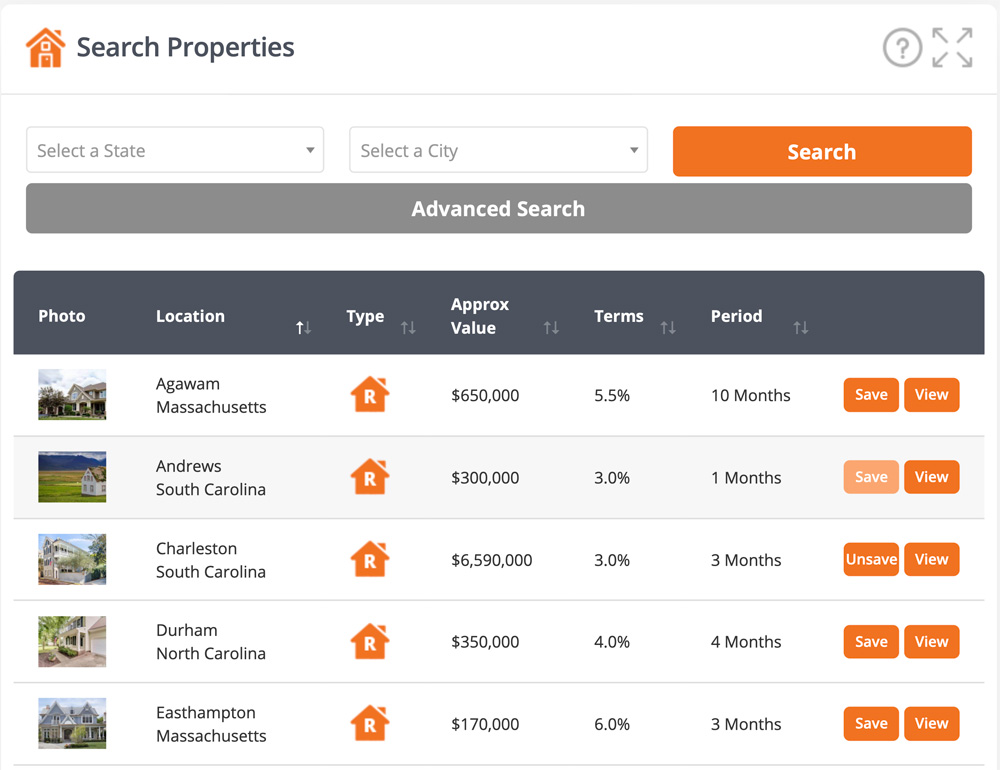Expand the Advanced Search section
Viewport: 1000px width, 770px height.
tap(498, 209)
